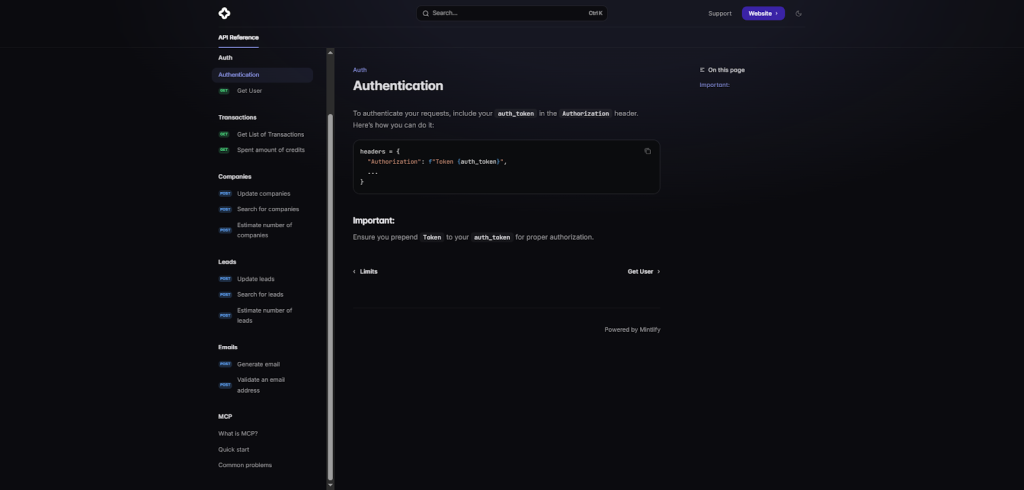Go to next page Get User
Image resolution: width=1024 pixels, height=490 pixels.
(x=643, y=271)
